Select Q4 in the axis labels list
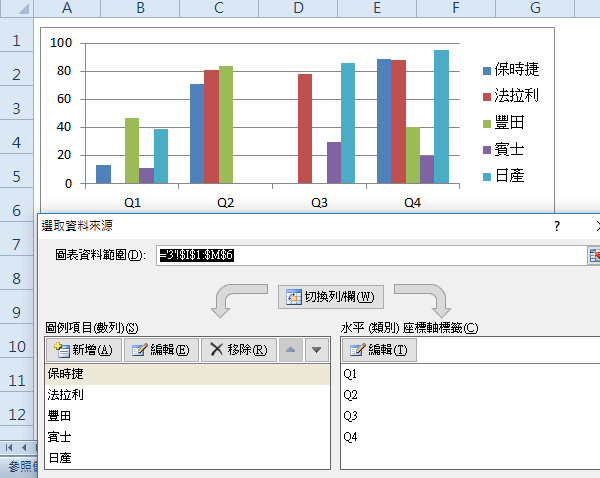The width and height of the screenshot is (600, 478). click(x=350, y=437)
